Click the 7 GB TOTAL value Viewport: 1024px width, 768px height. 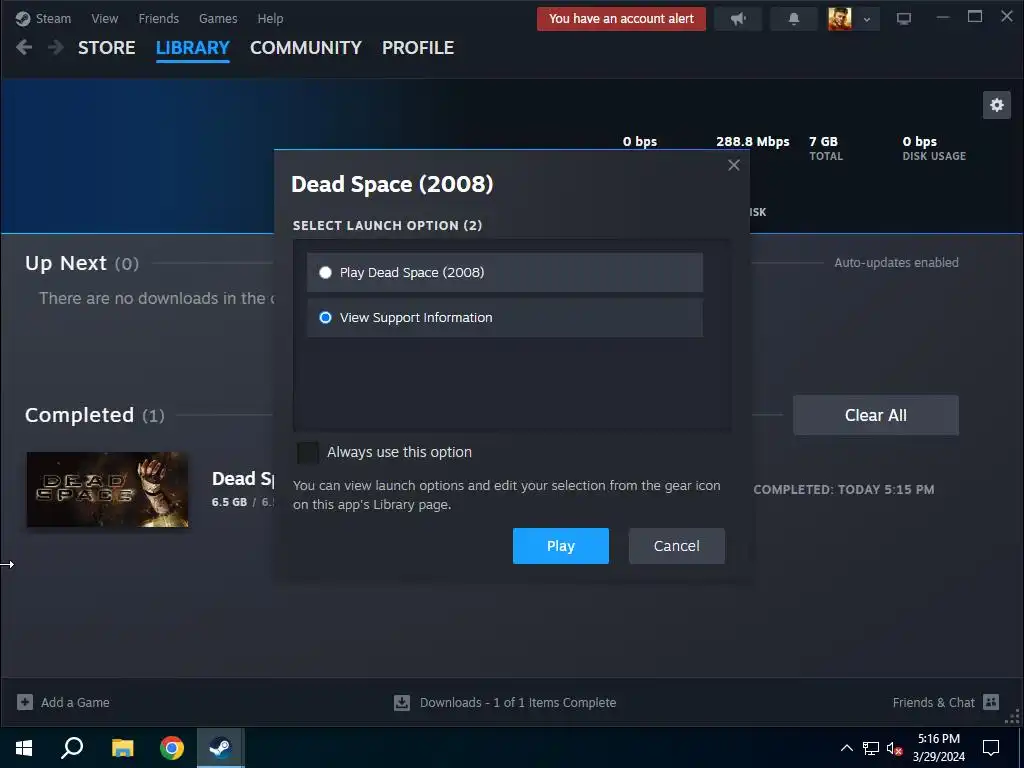pos(825,148)
